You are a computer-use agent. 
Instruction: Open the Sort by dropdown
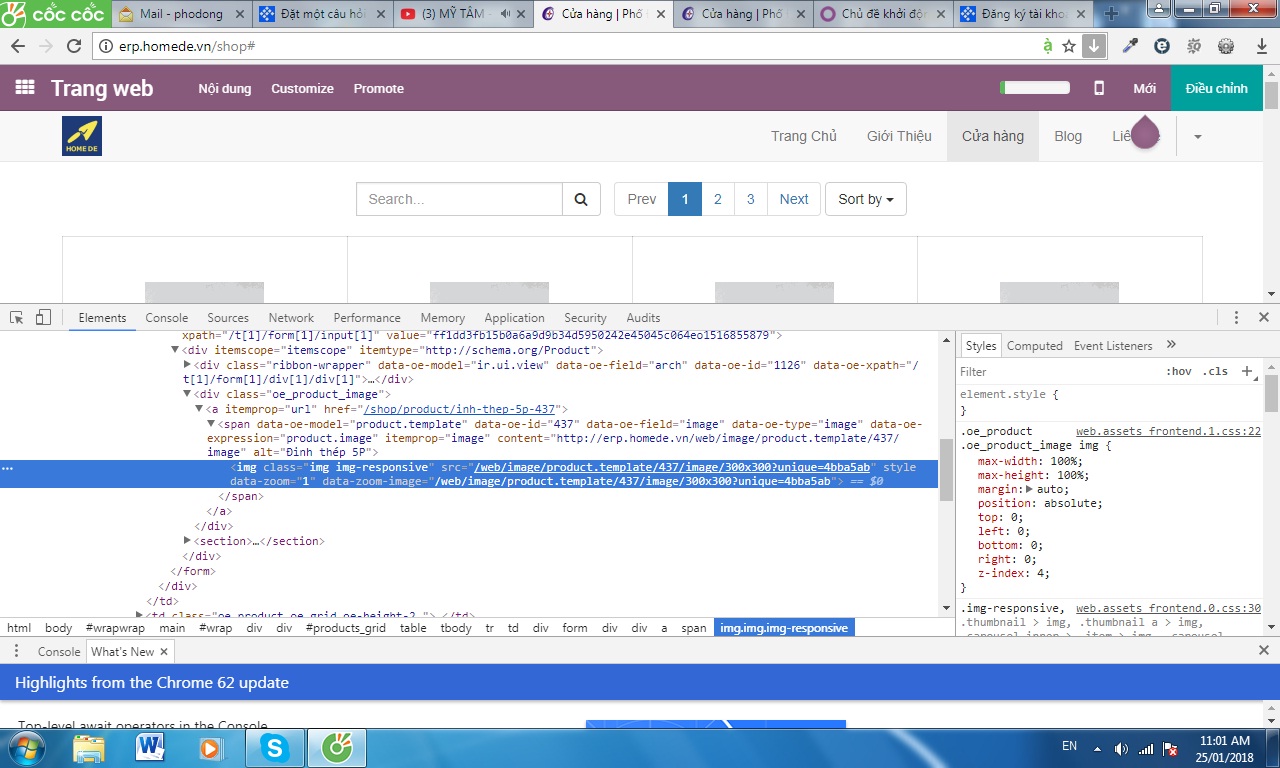tap(865, 199)
